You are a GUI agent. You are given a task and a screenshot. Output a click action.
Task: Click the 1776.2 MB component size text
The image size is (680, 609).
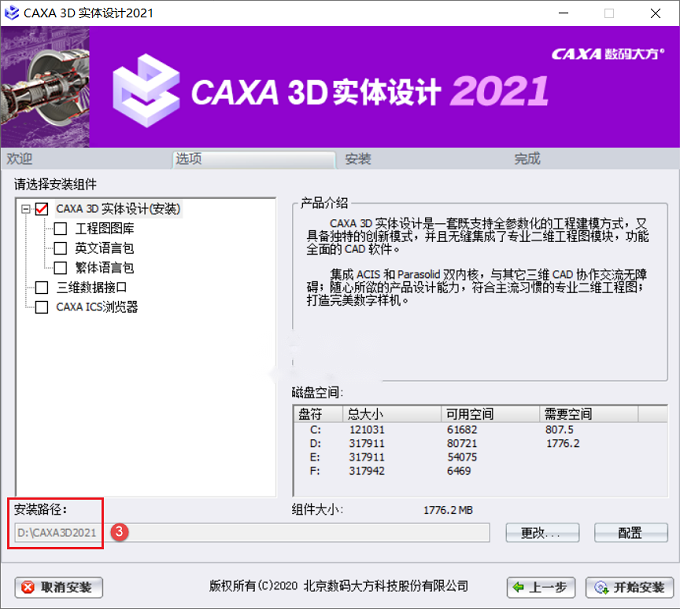coord(448,510)
